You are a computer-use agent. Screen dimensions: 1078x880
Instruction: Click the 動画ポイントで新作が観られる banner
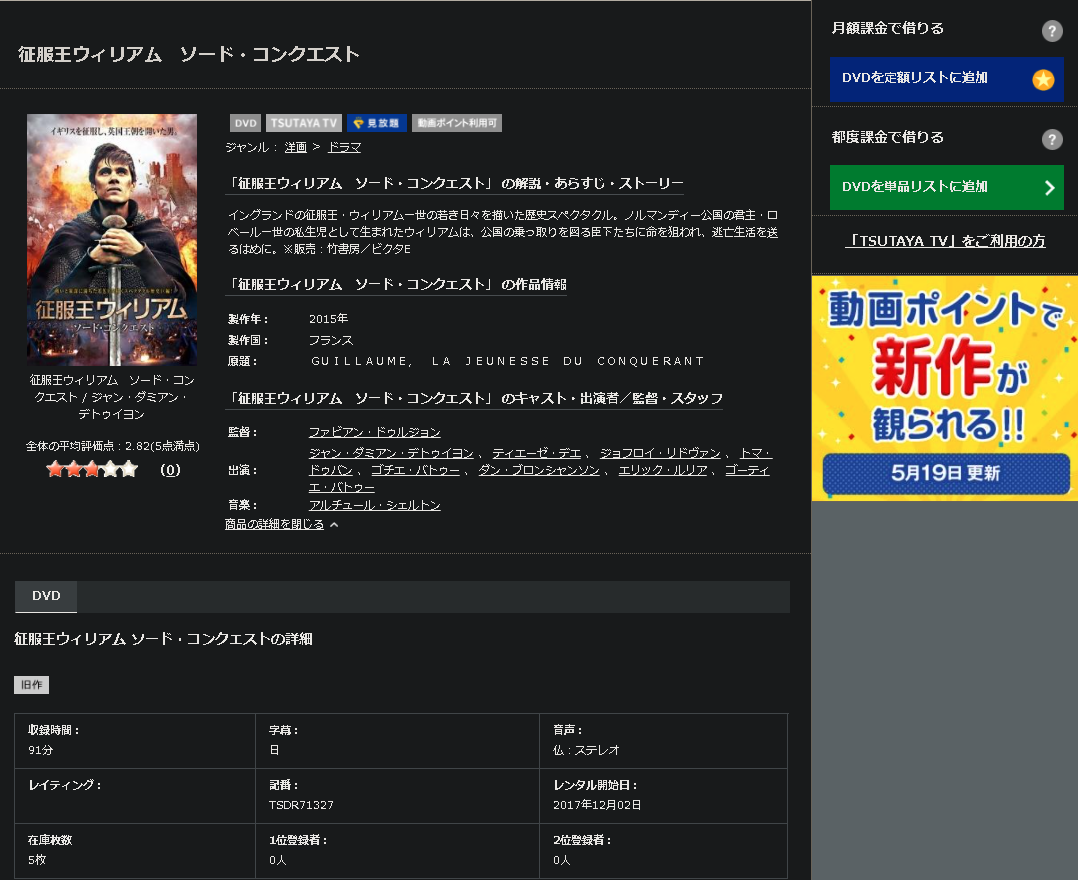[x=945, y=388]
